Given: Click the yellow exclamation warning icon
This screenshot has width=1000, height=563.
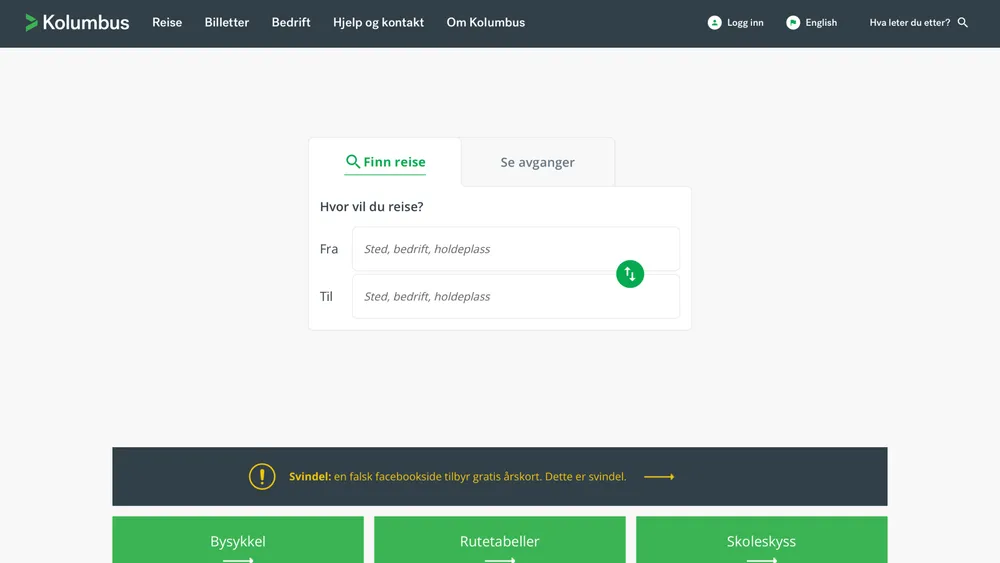Looking at the screenshot, I should [262, 477].
